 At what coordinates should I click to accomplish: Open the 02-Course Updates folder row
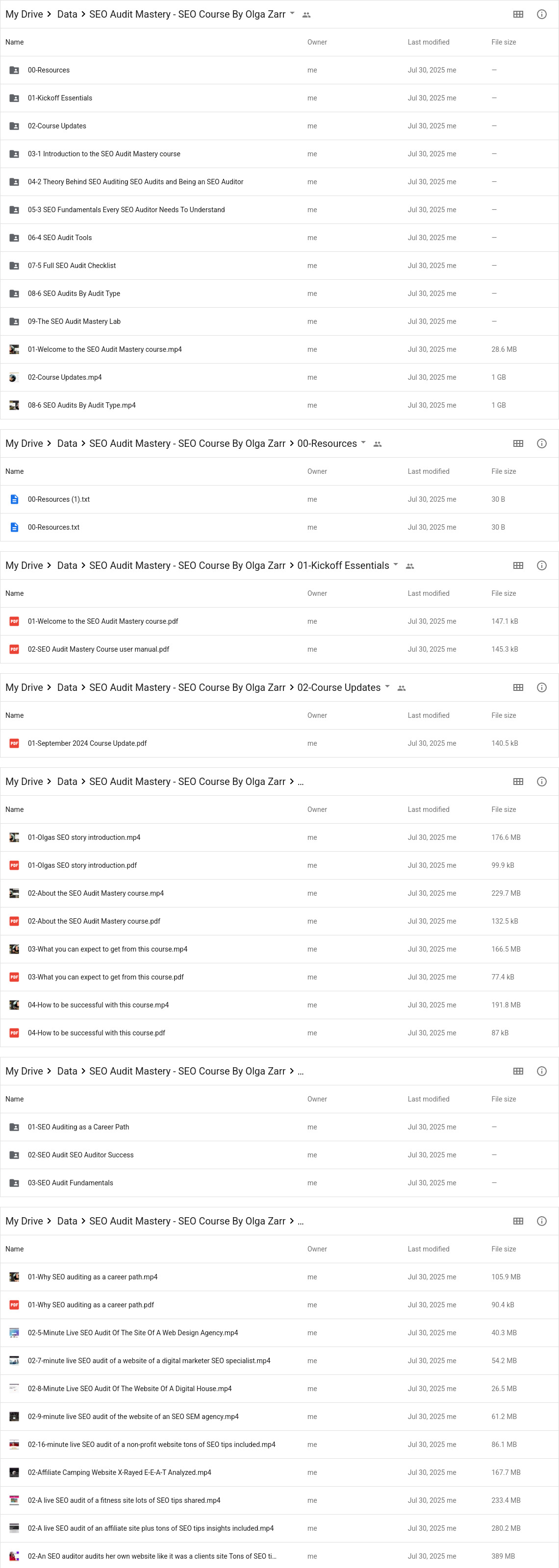279,126
